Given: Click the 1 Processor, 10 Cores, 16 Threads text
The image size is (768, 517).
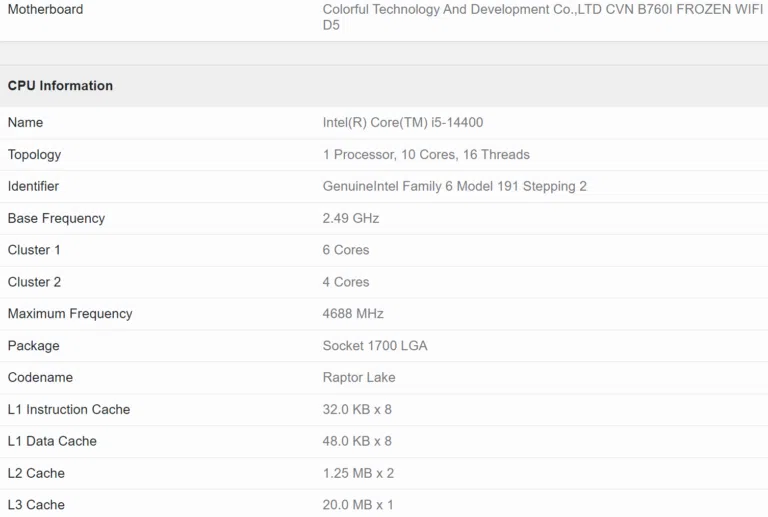Looking at the screenshot, I should pos(426,155).
